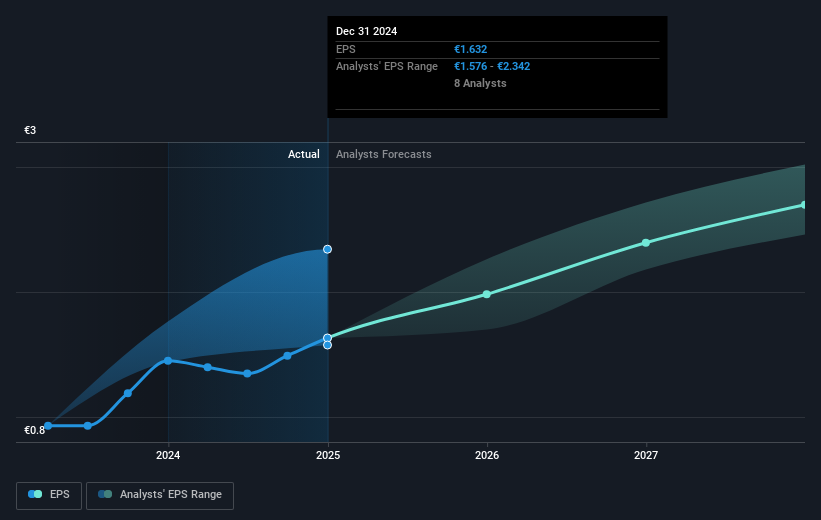Screen dimensions: 821x520
Task: Select the EPS data point just before 2025
Action: coord(287,356)
